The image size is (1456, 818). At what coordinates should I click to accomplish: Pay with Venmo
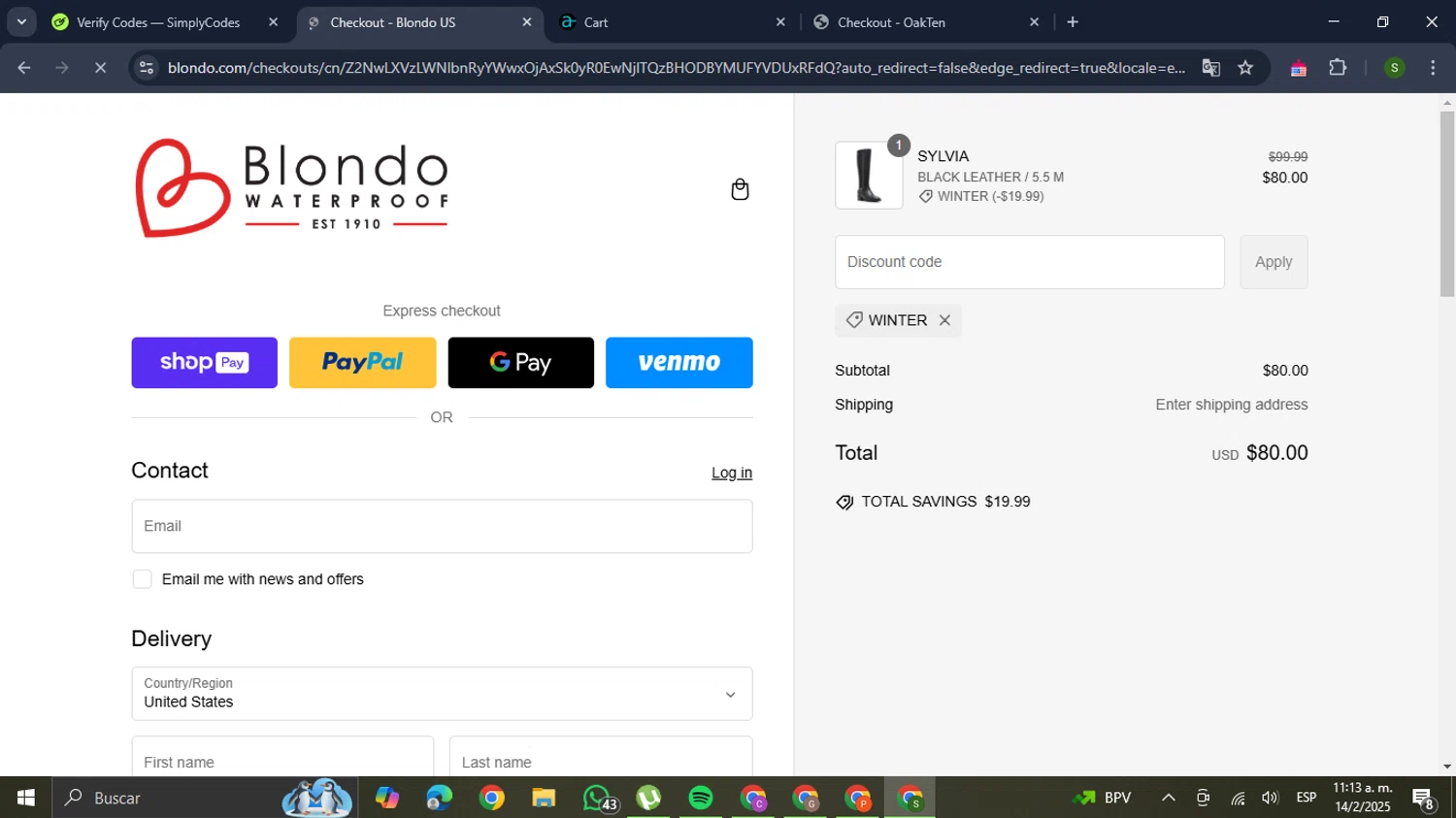point(679,363)
